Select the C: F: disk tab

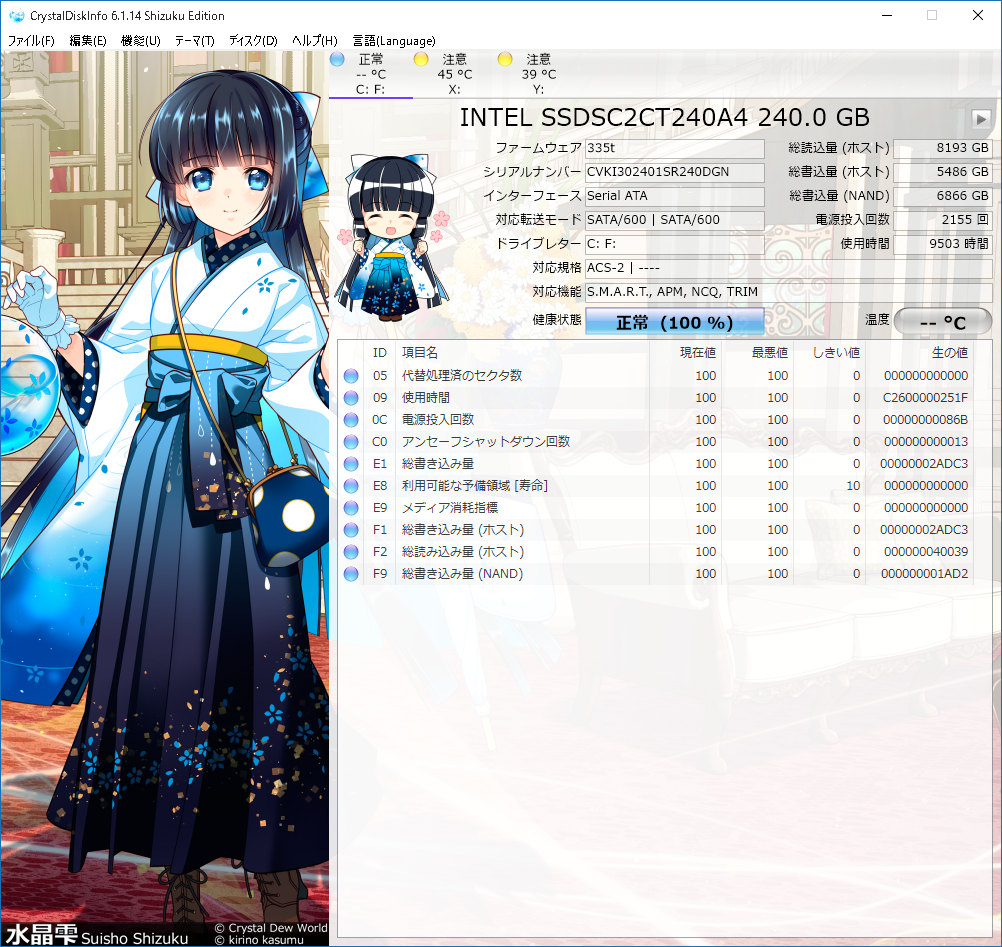click(x=371, y=74)
